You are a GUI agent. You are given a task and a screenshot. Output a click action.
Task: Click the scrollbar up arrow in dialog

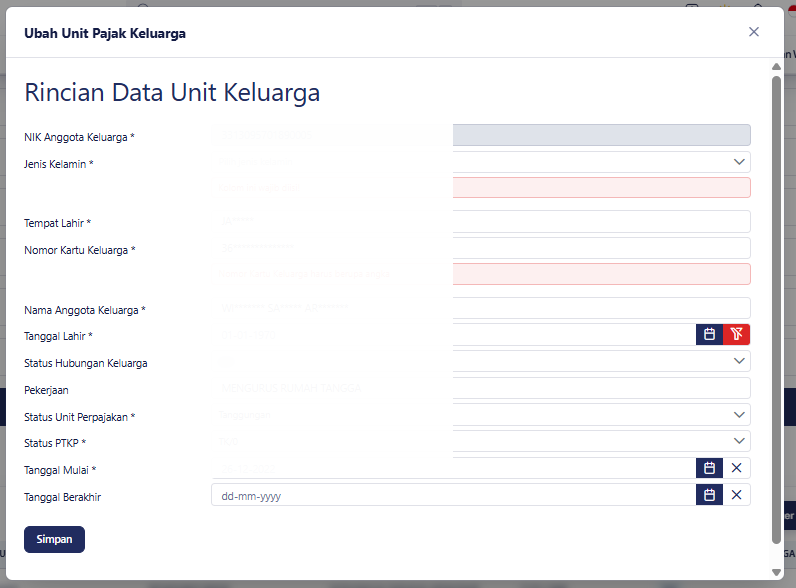[776, 67]
